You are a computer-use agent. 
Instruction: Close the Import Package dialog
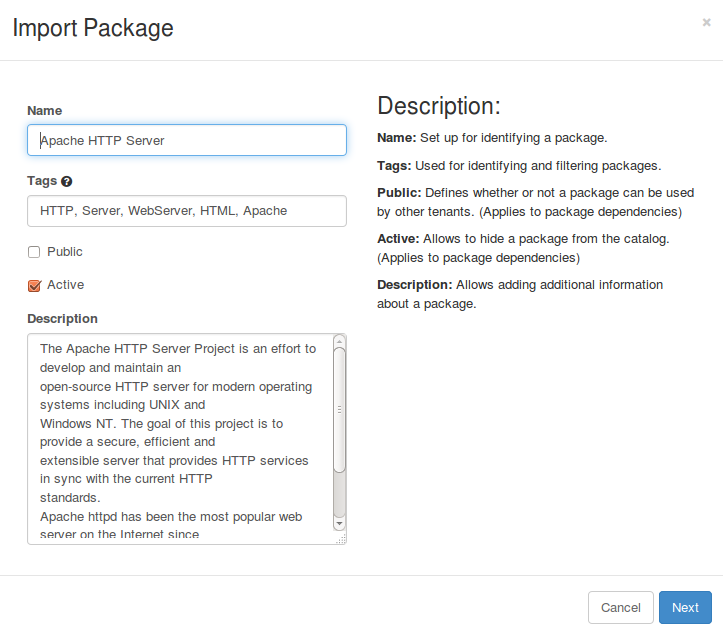tap(706, 22)
